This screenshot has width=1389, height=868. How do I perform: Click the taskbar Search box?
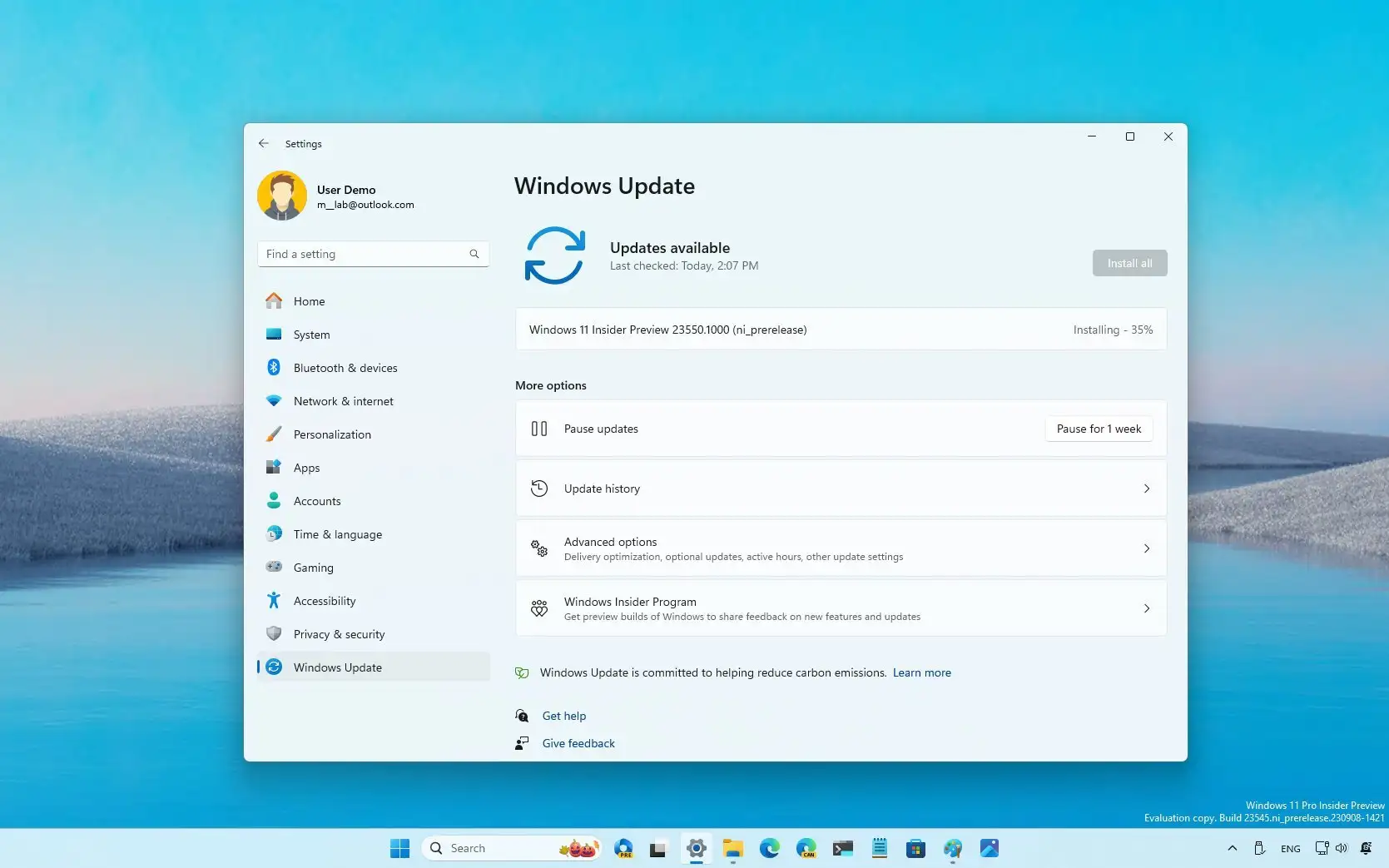point(512,848)
